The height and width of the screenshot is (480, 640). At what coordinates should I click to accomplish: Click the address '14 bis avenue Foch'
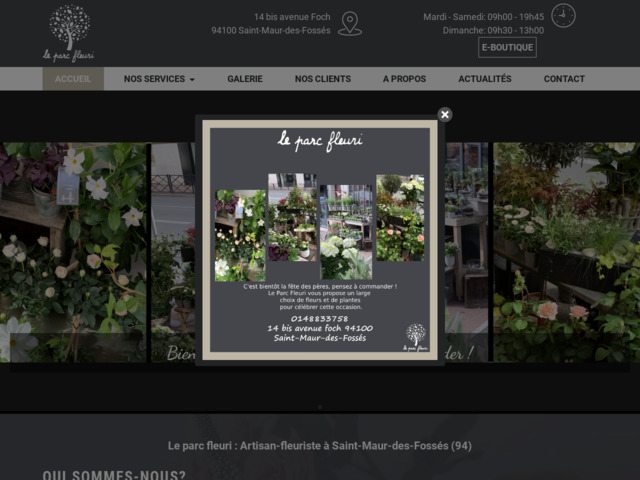(x=292, y=17)
